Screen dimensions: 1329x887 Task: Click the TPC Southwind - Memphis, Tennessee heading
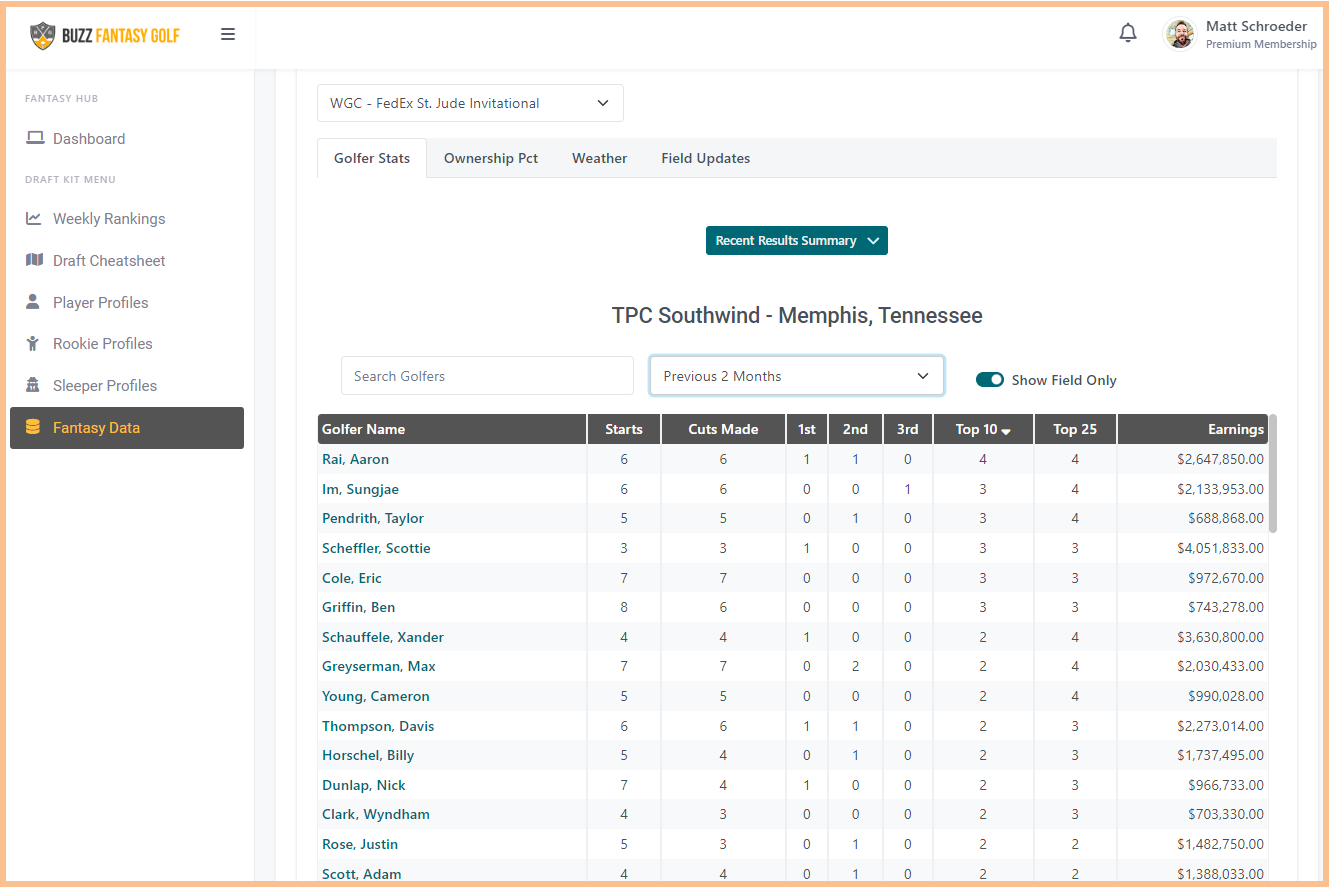click(x=797, y=316)
